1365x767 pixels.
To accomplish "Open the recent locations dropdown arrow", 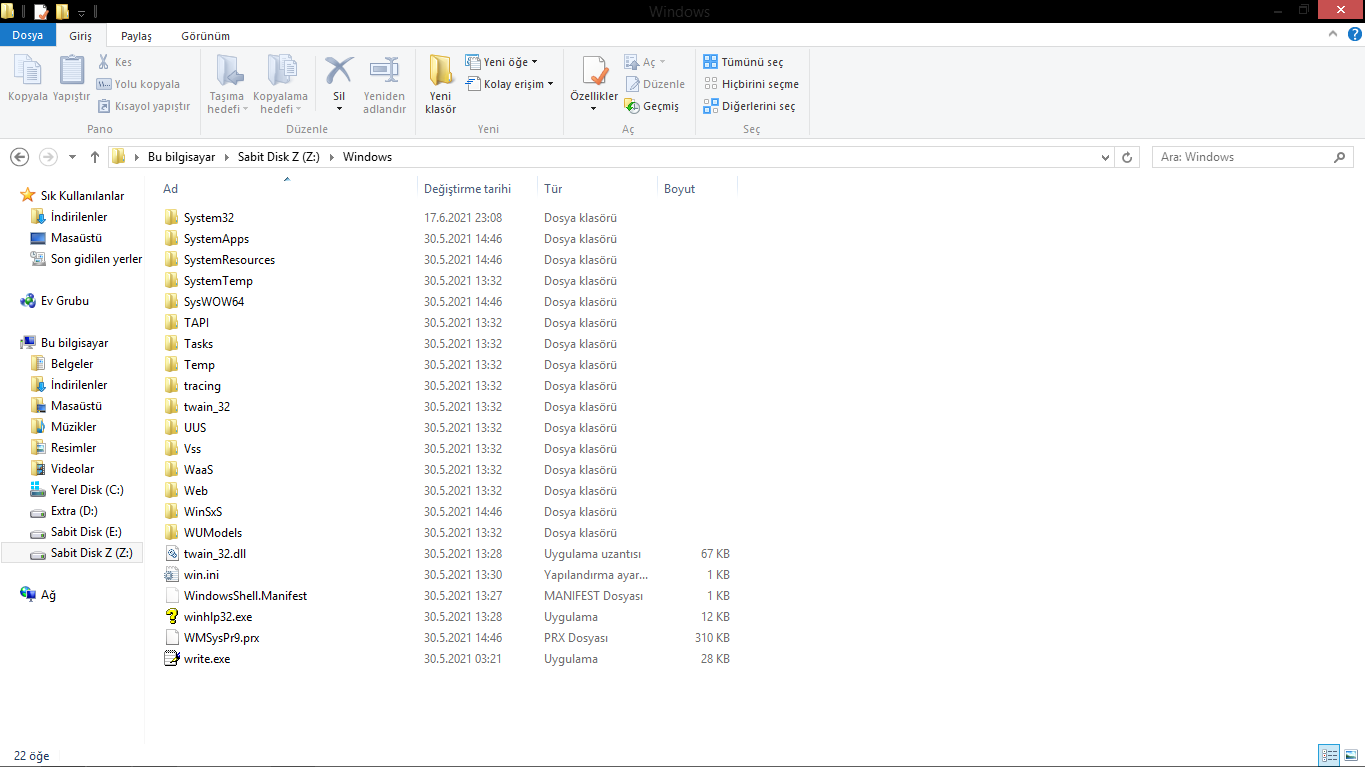I will [72, 157].
